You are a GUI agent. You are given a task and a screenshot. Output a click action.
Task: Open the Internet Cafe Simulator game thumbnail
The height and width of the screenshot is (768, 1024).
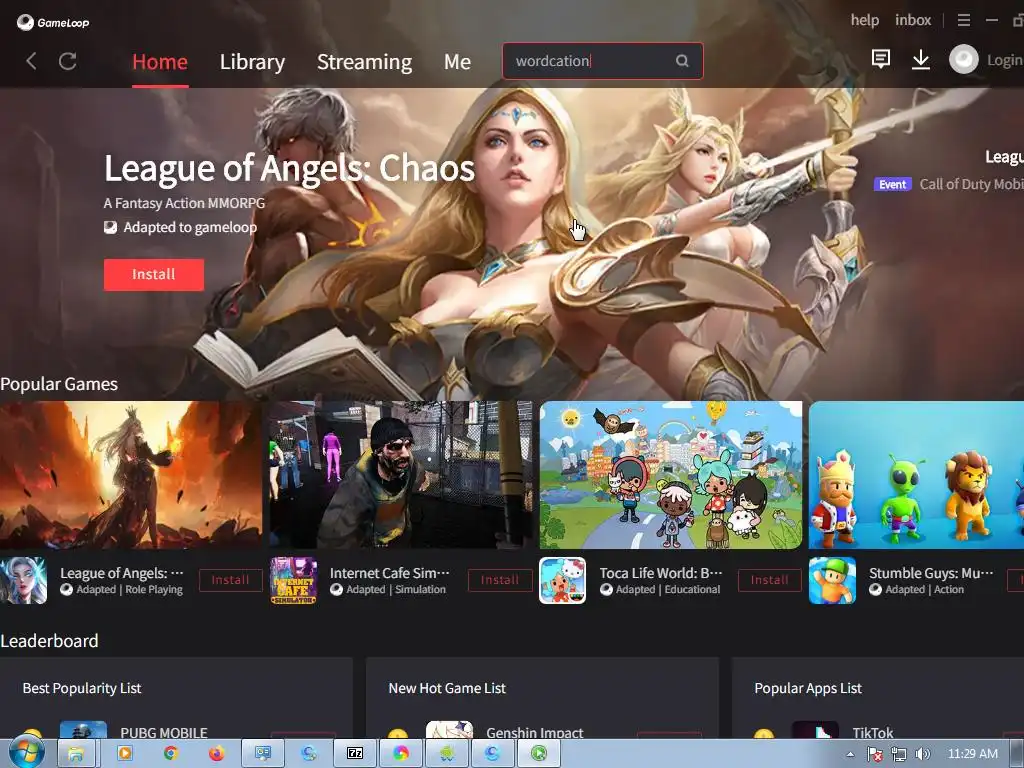[401, 475]
